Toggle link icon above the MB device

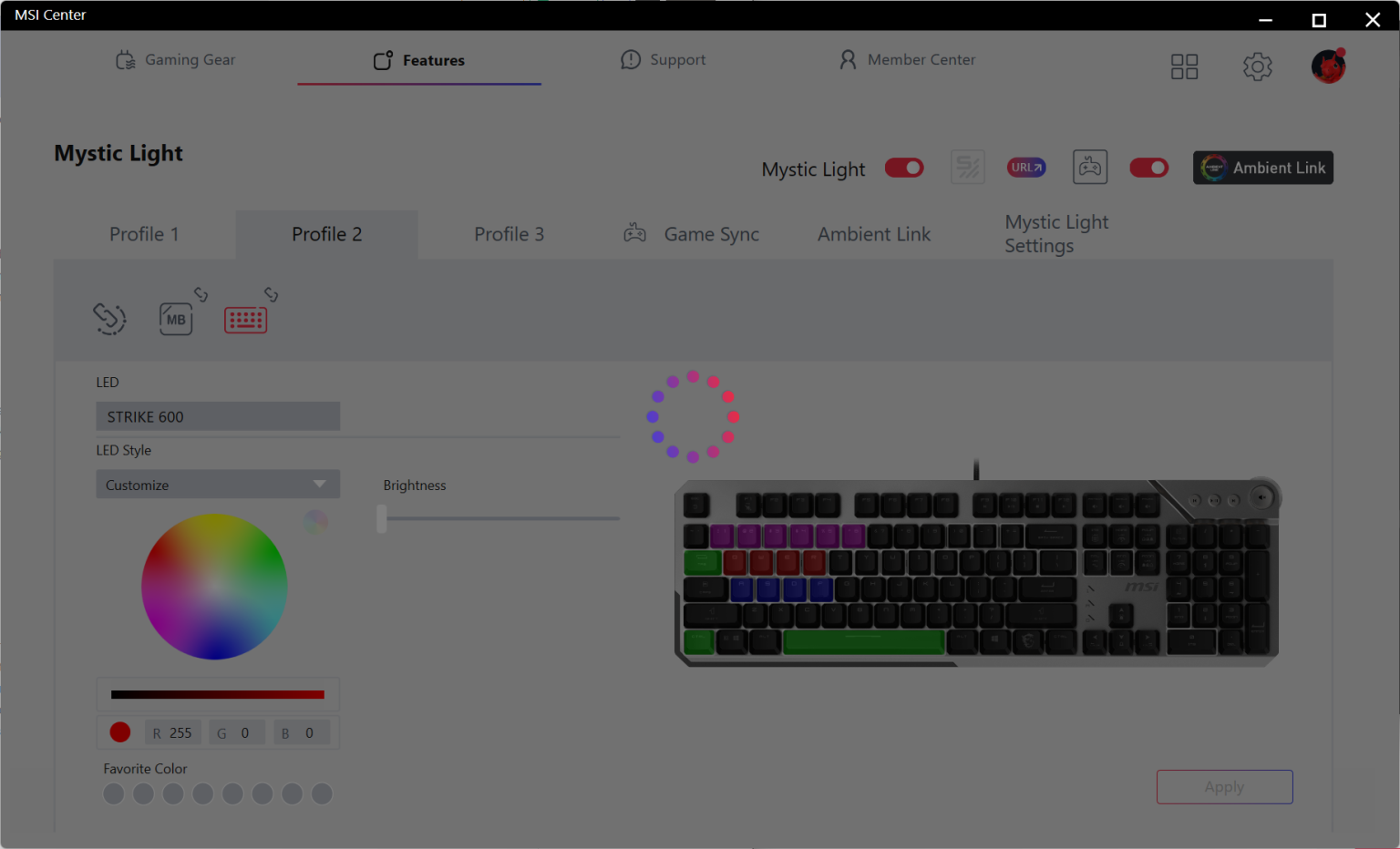click(201, 294)
